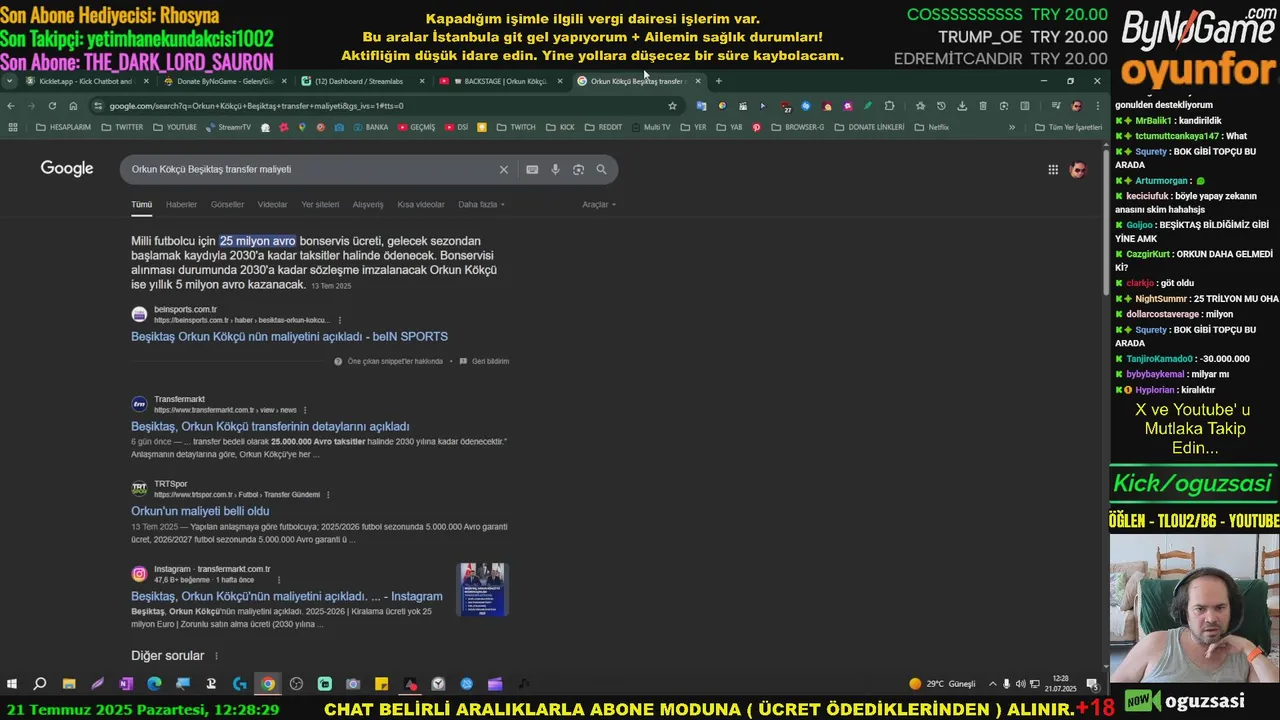Open Transfermarkt transferinin detaylarını açıkladı link
This screenshot has width=1280, height=720.
(270, 426)
